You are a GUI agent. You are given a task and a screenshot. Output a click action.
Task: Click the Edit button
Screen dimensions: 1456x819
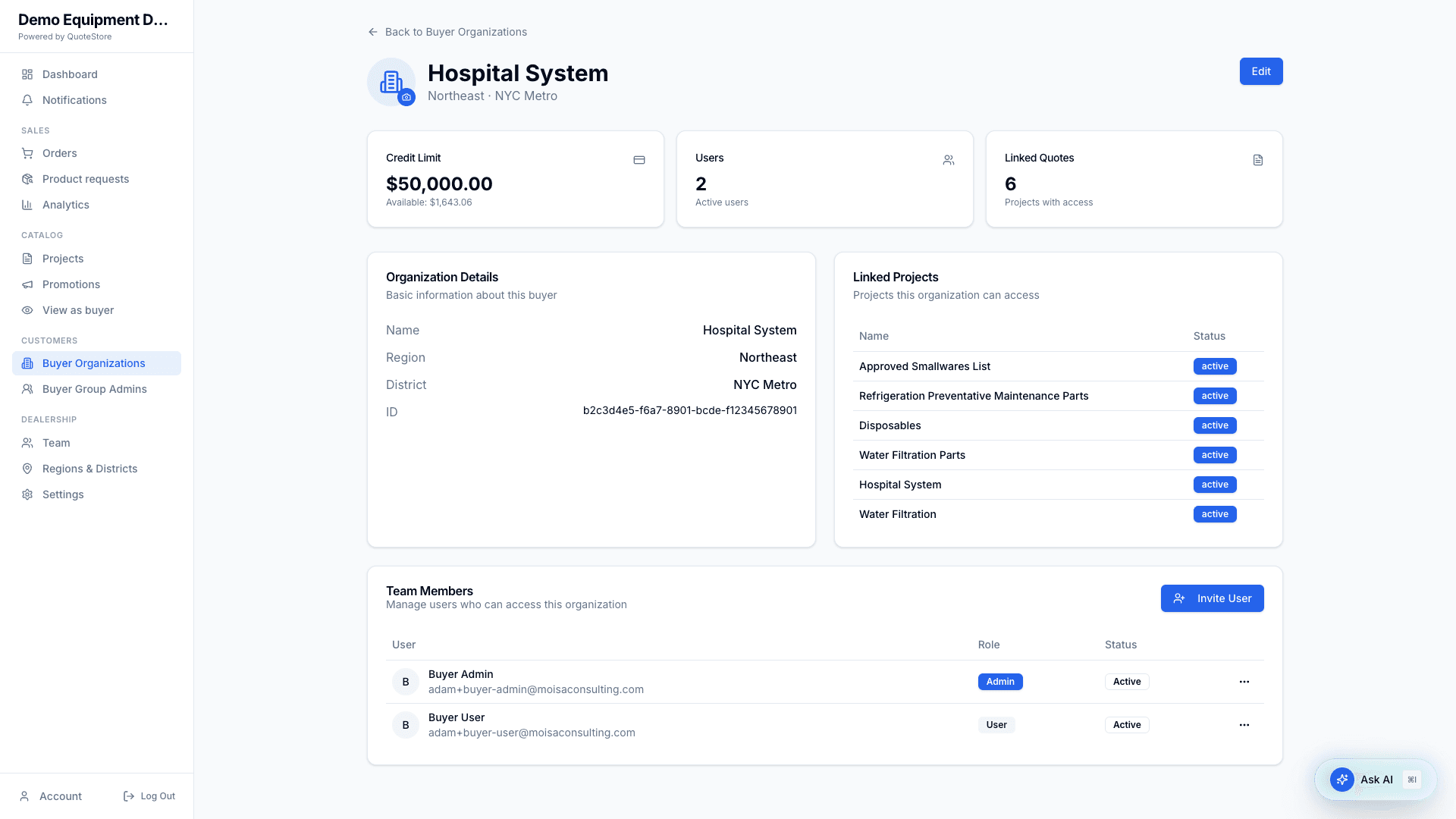coord(1261,71)
